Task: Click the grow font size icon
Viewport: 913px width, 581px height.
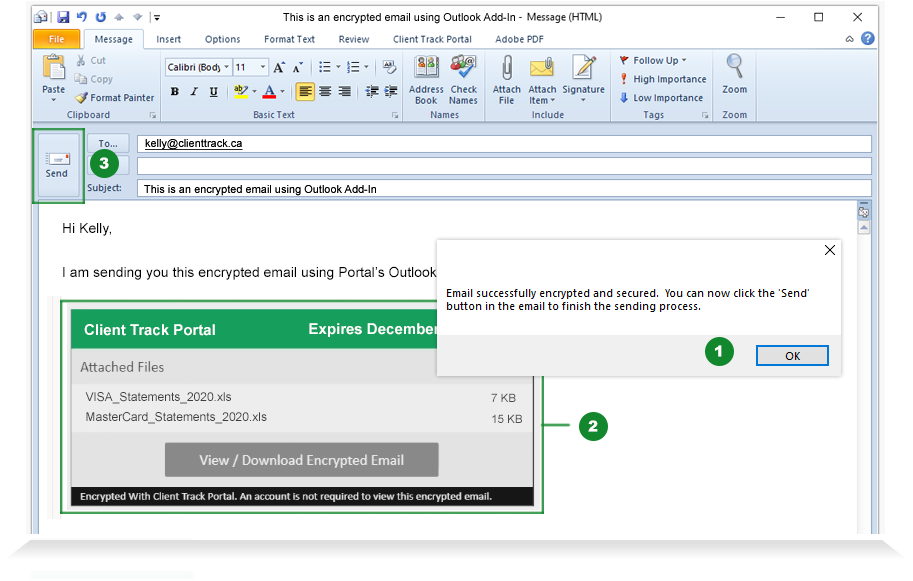Action: coord(279,67)
